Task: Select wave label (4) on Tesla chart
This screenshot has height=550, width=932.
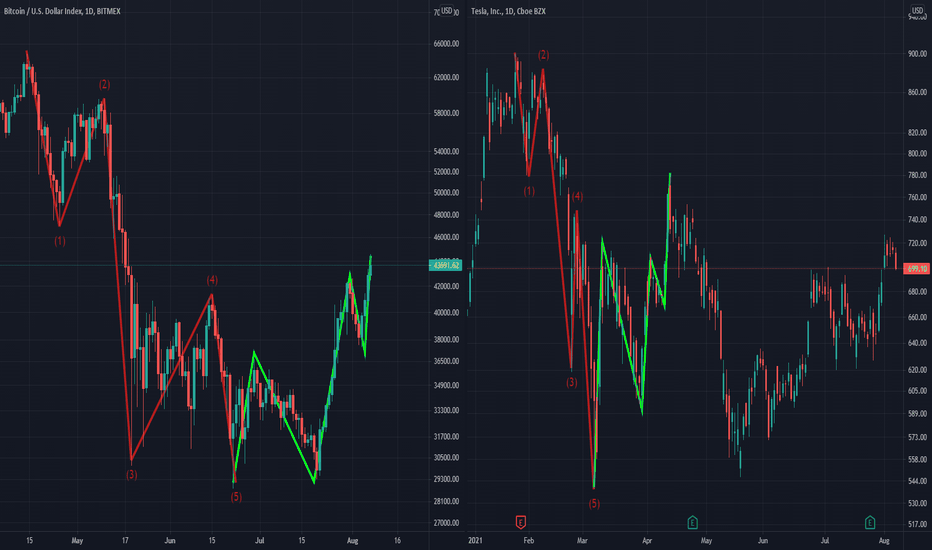Action: click(577, 196)
